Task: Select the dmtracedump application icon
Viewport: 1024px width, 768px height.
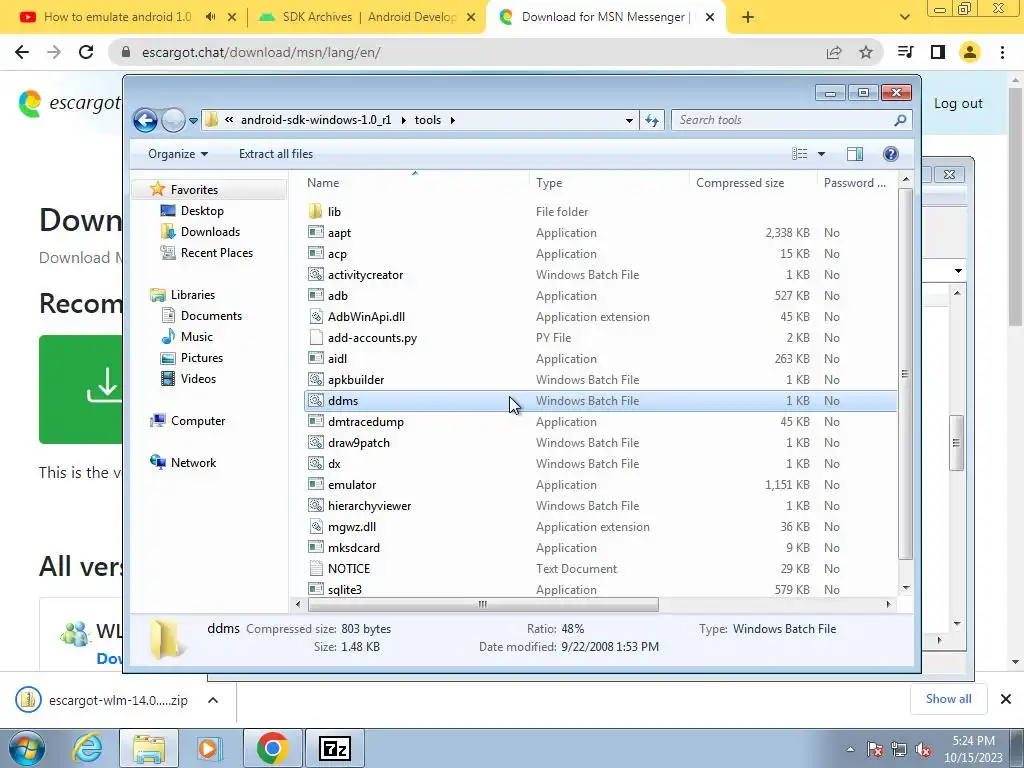Action: 315,422
